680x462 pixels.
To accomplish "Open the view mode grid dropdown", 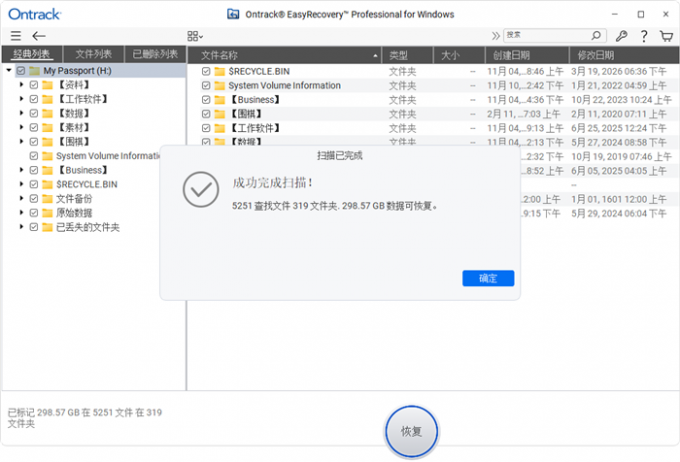I will [195, 36].
